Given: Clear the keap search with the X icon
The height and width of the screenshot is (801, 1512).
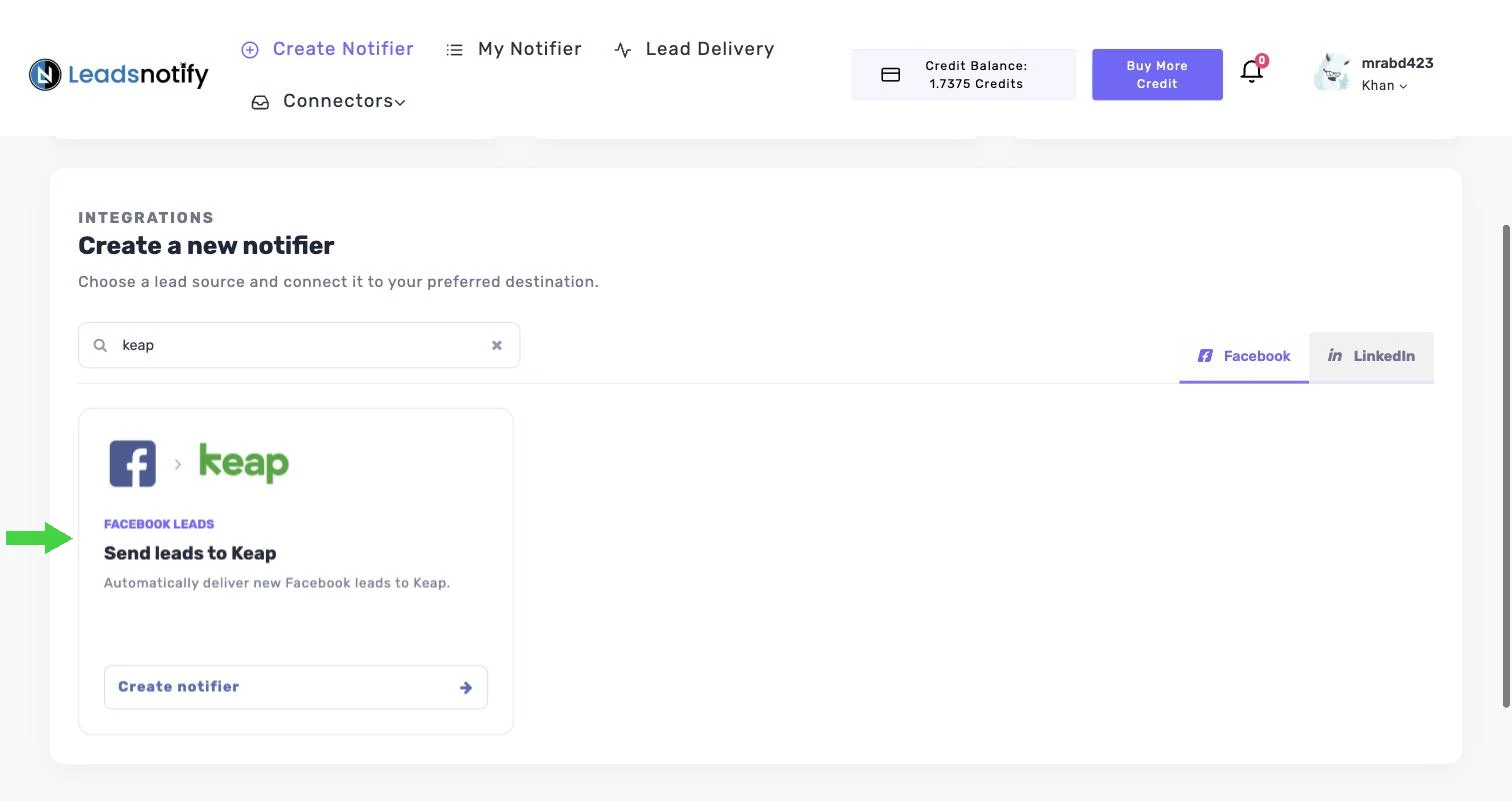Looking at the screenshot, I should point(496,345).
